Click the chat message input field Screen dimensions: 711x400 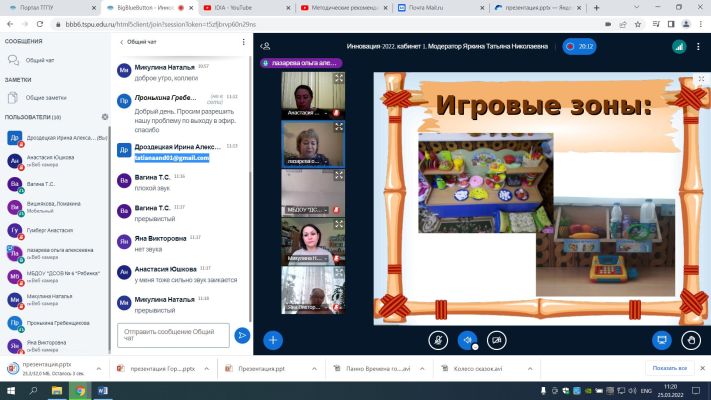(x=173, y=335)
